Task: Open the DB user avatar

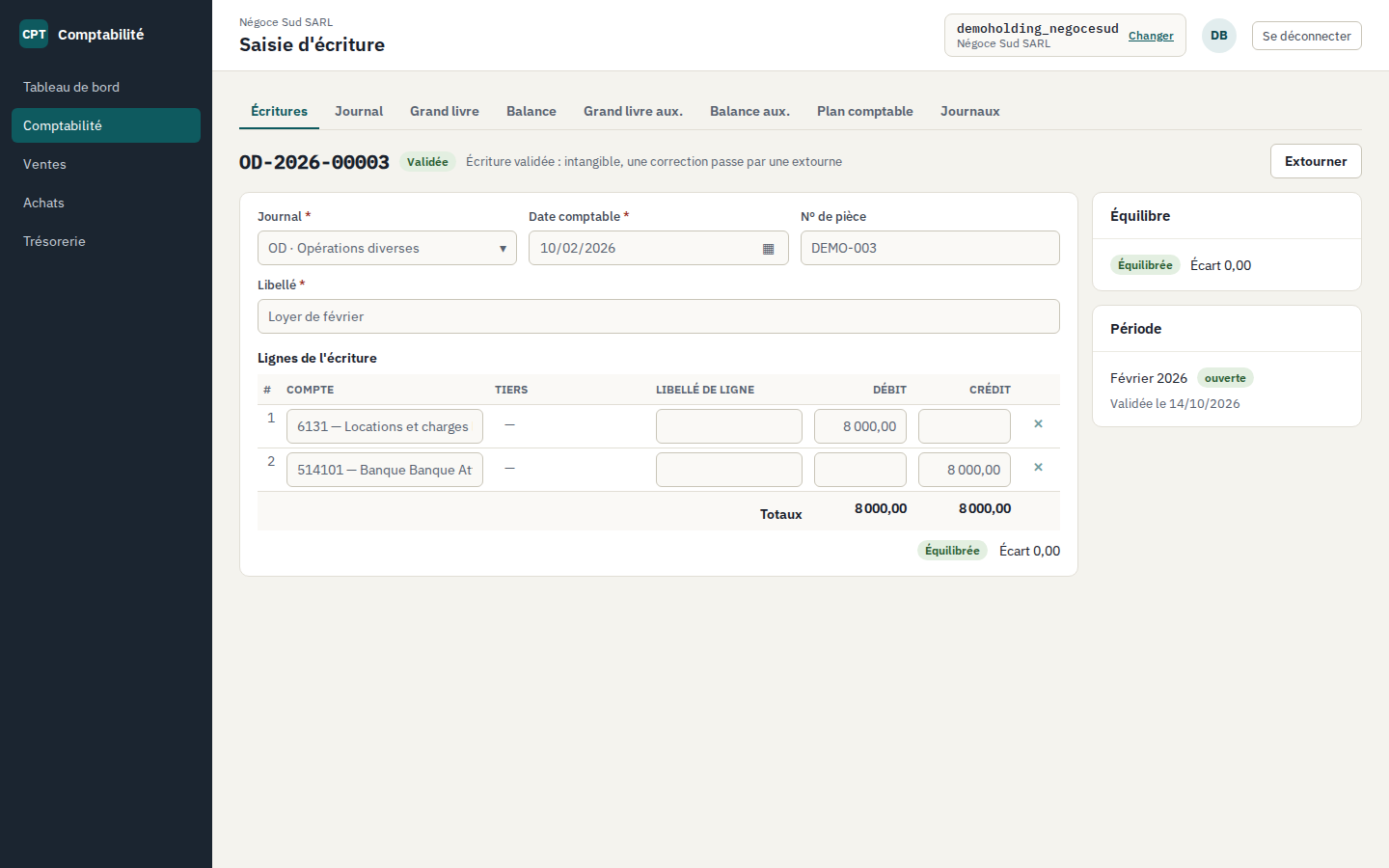Action: (1219, 36)
